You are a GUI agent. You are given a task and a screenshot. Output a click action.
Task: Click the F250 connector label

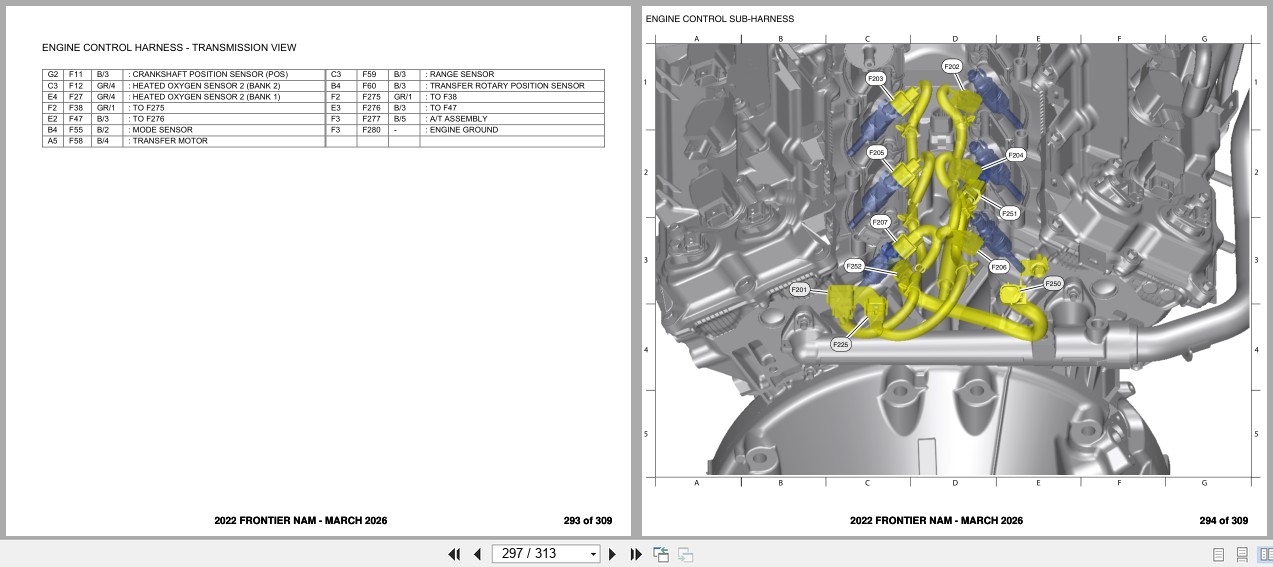[1053, 284]
